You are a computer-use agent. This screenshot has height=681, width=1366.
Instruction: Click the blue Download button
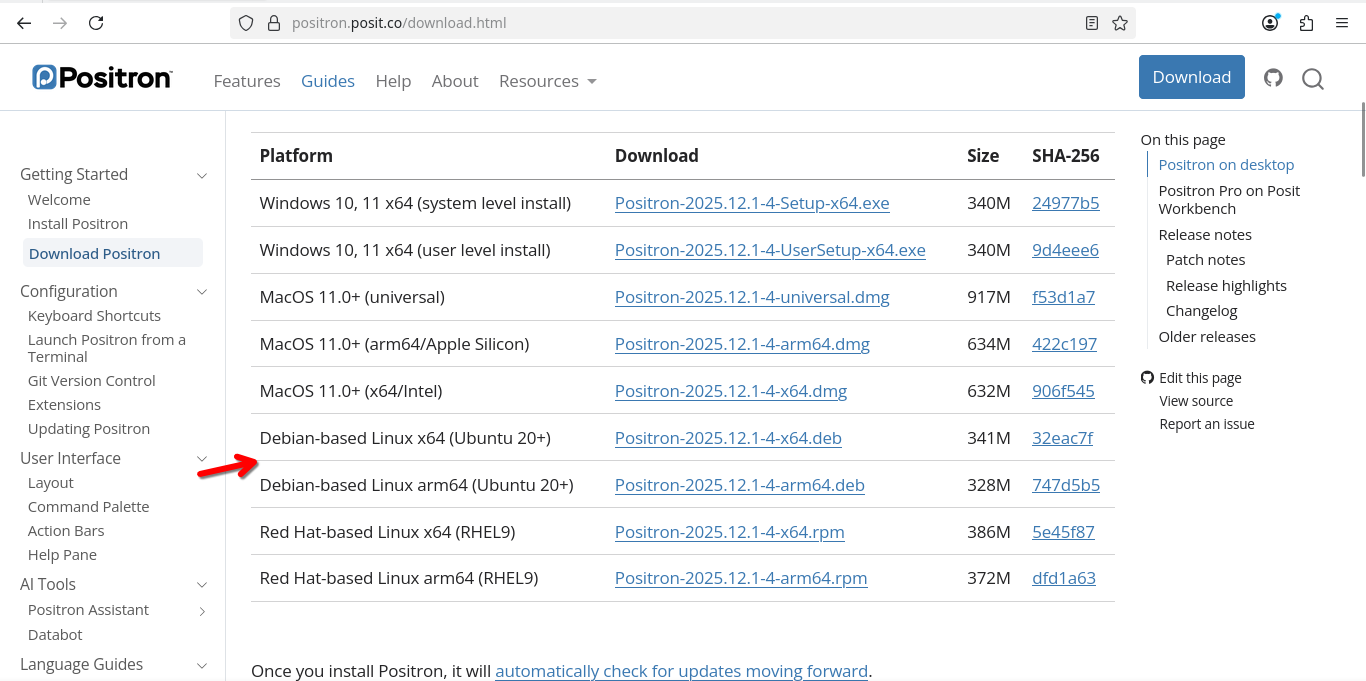pyautogui.click(x=1191, y=77)
